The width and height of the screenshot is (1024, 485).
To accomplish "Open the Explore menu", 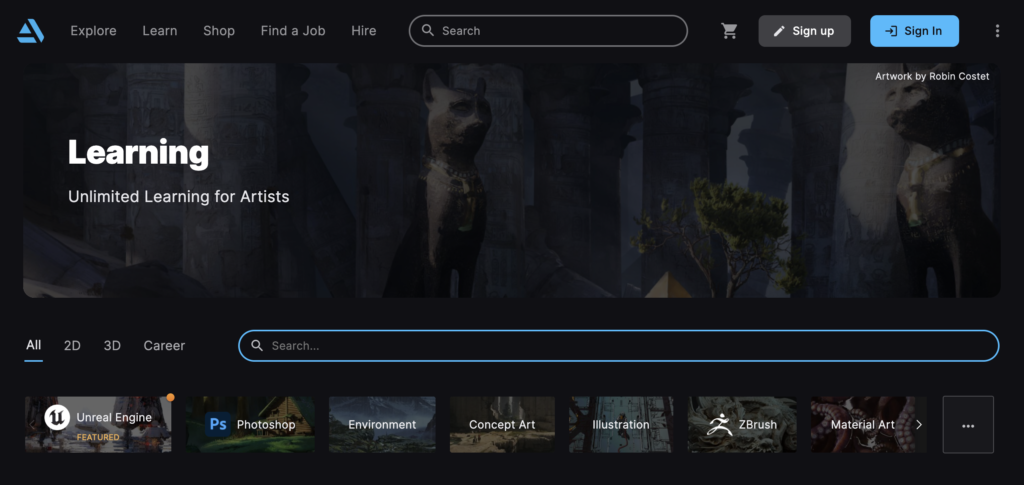I will click(93, 31).
